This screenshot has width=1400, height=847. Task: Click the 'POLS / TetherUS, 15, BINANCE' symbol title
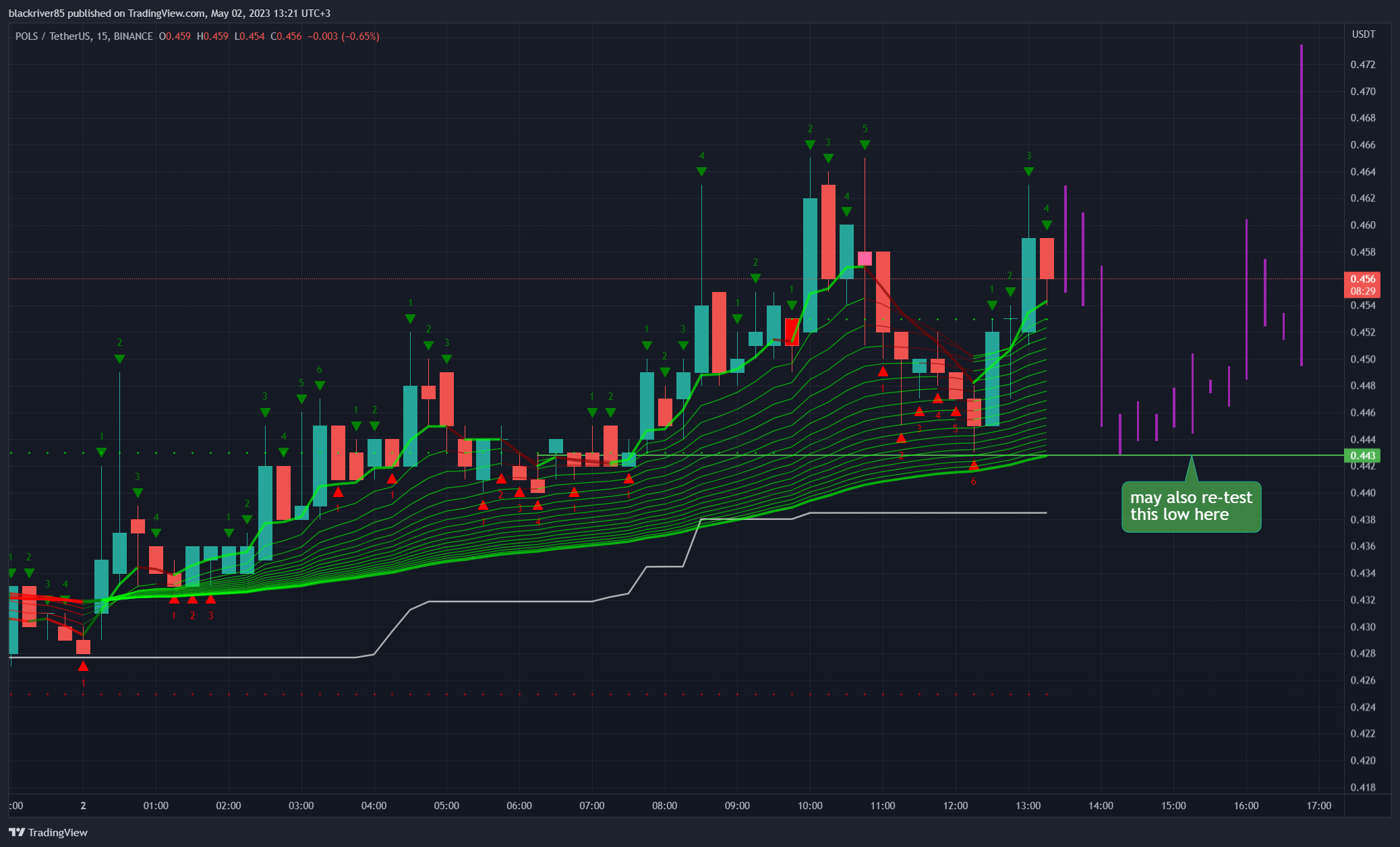84,36
